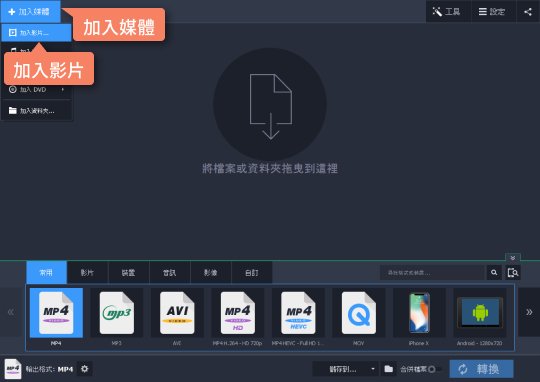The image size is (540, 382).
Task: Select the iPhone X device preset
Action: click(419, 317)
